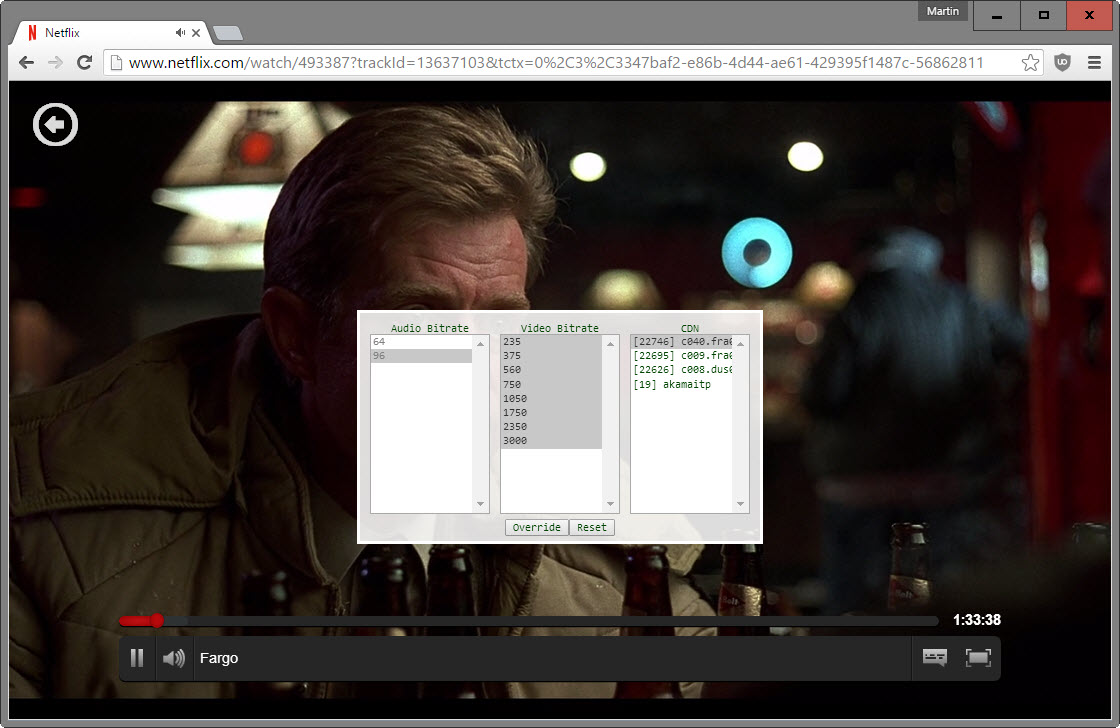The height and width of the screenshot is (728, 1120).
Task: Minimize the Chrome window
Action: (997, 15)
